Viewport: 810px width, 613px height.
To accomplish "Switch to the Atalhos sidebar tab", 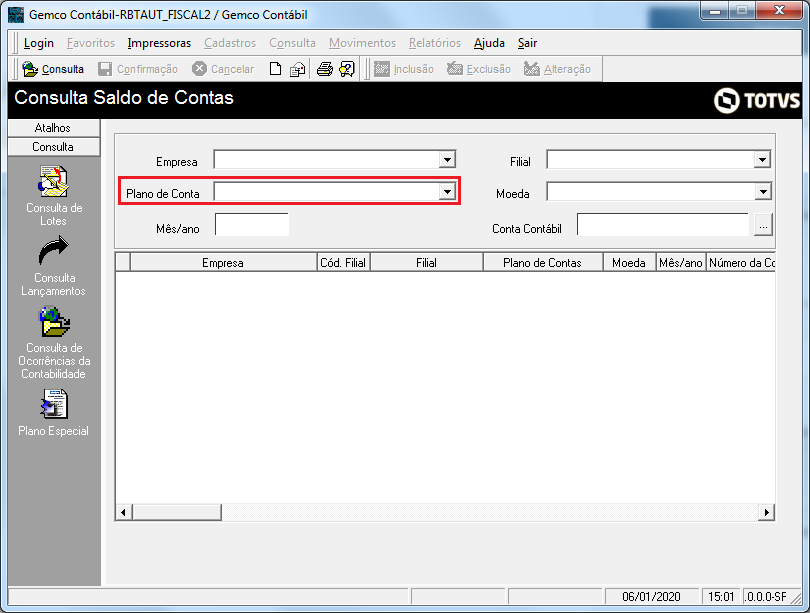I will [x=54, y=128].
